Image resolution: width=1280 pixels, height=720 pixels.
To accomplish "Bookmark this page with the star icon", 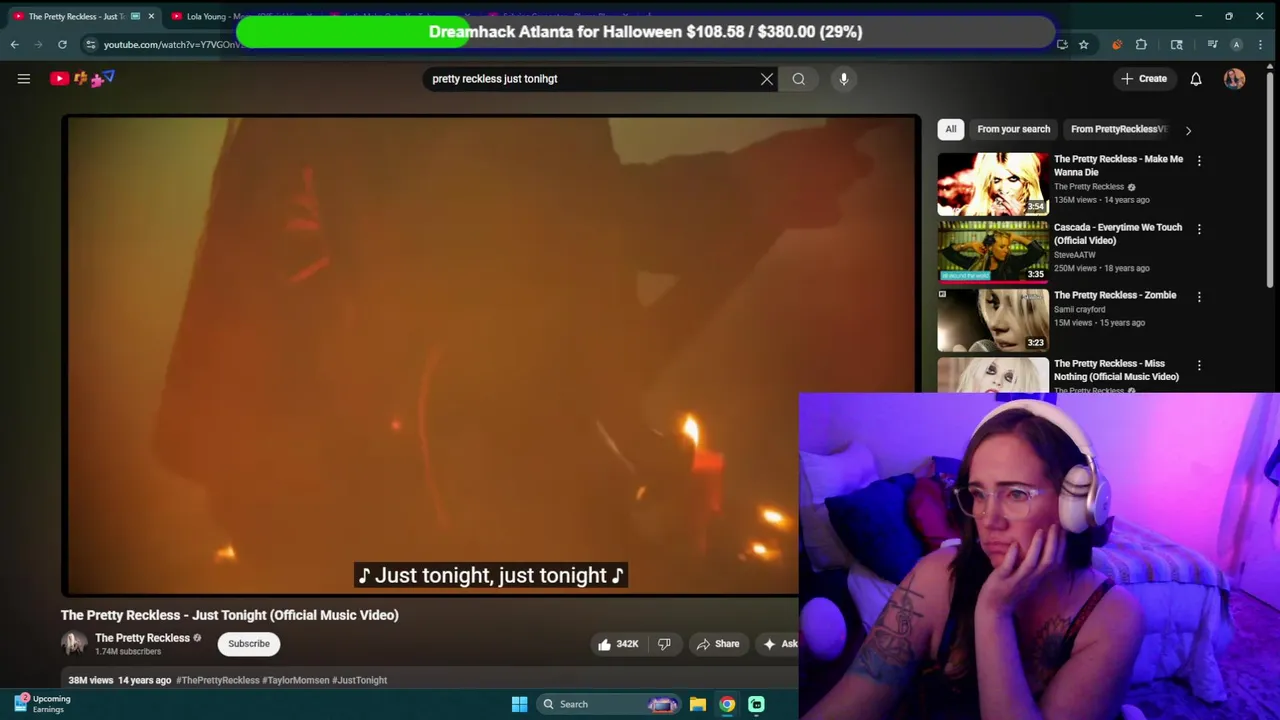I will tap(1083, 44).
